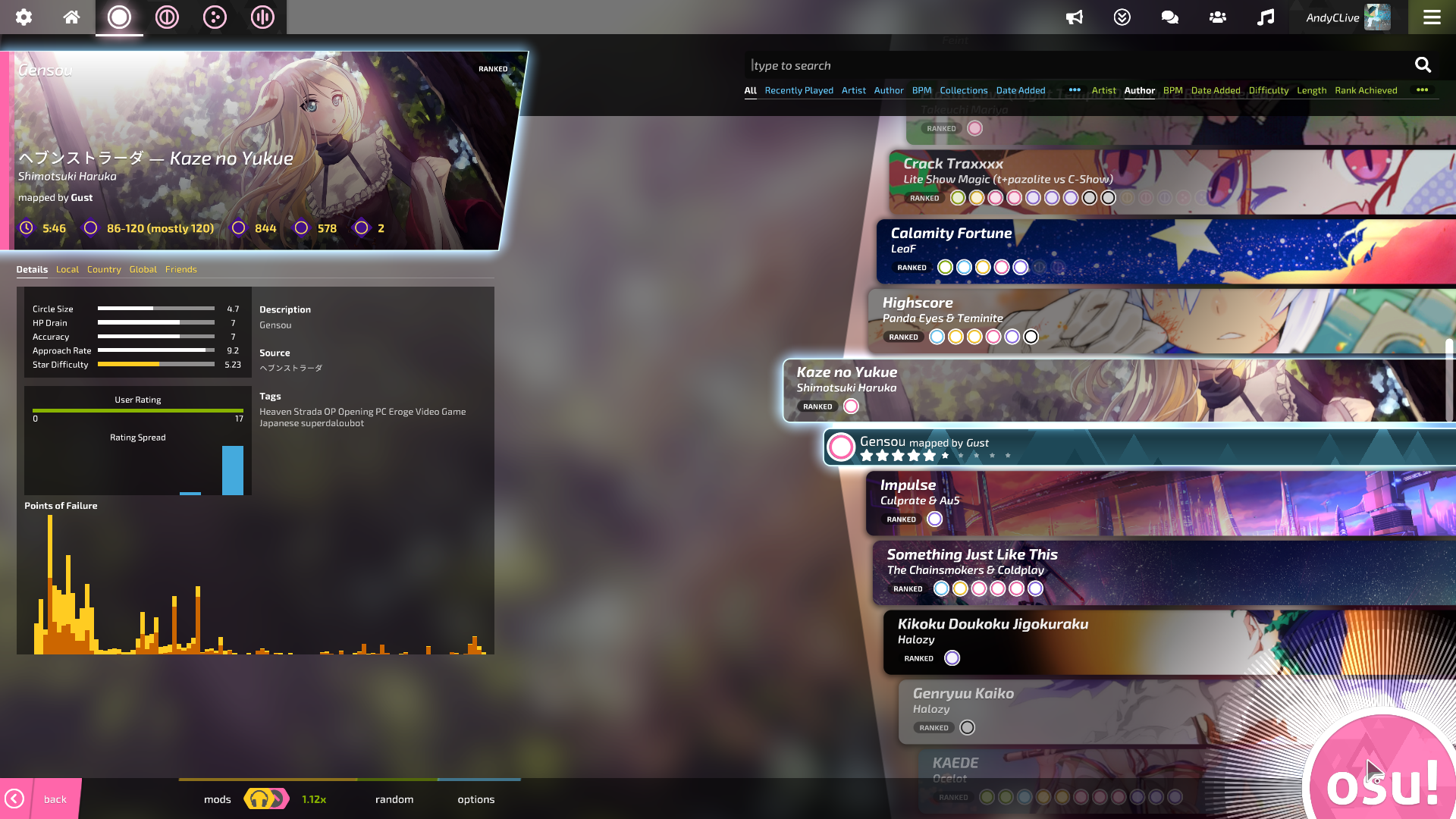The image size is (1456, 819).
Task: Switch to the Global leaderboard tab
Action: pos(143,269)
